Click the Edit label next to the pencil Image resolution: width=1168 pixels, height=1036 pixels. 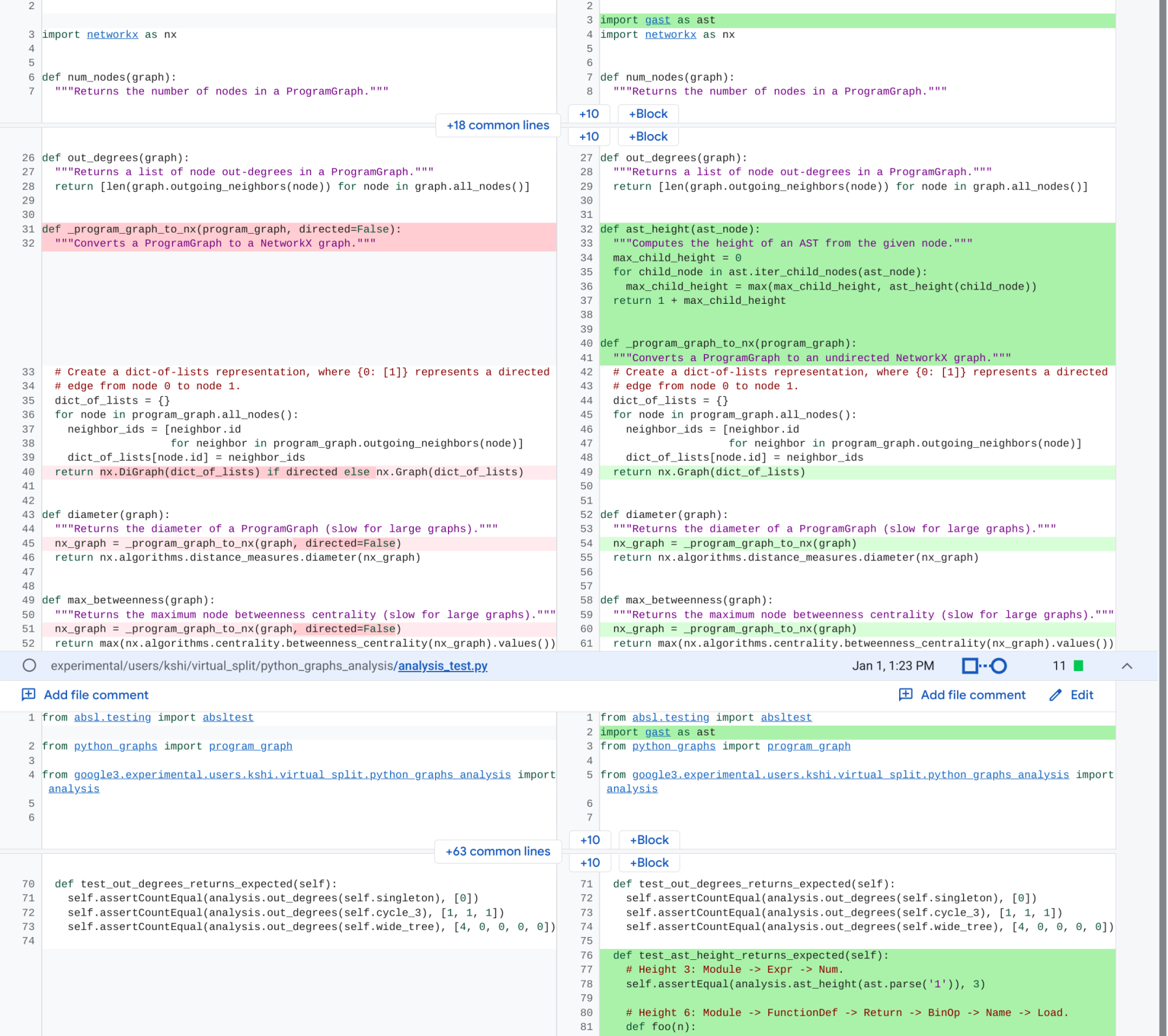tap(1082, 695)
